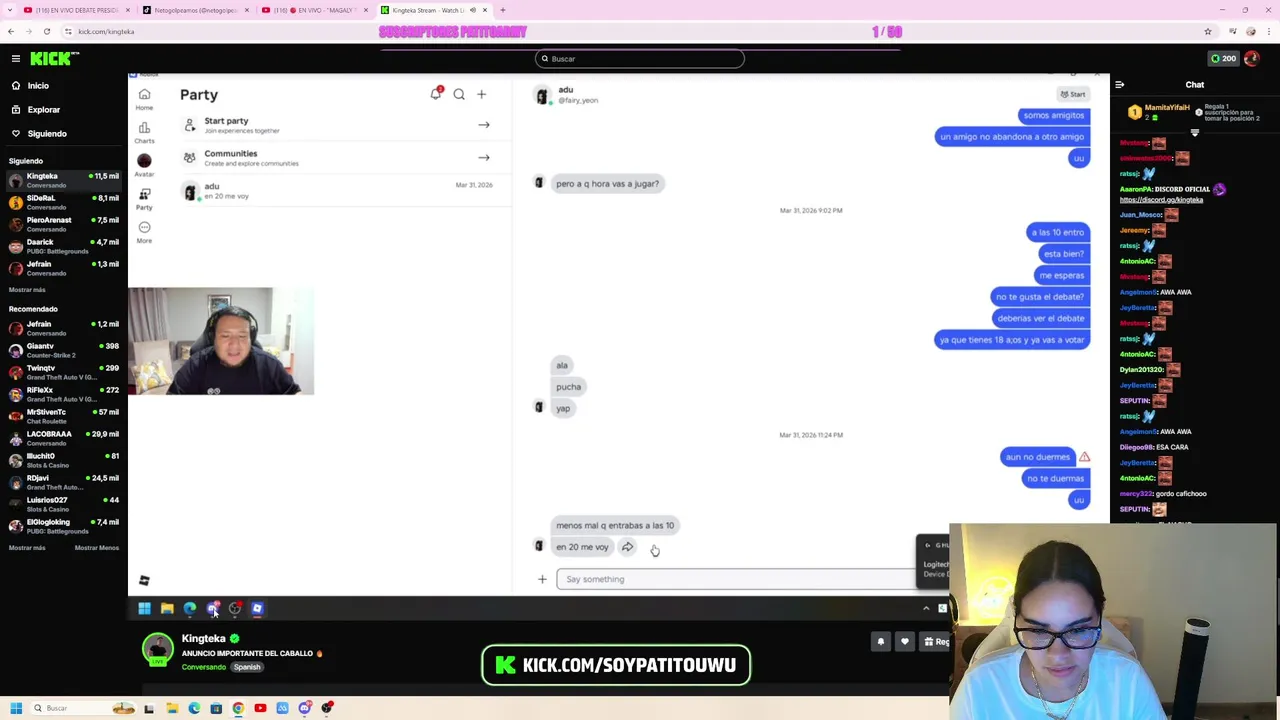Focus the Kick Buscar search field
Image resolution: width=1280 pixels, height=720 pixels.
click(640, 59)
